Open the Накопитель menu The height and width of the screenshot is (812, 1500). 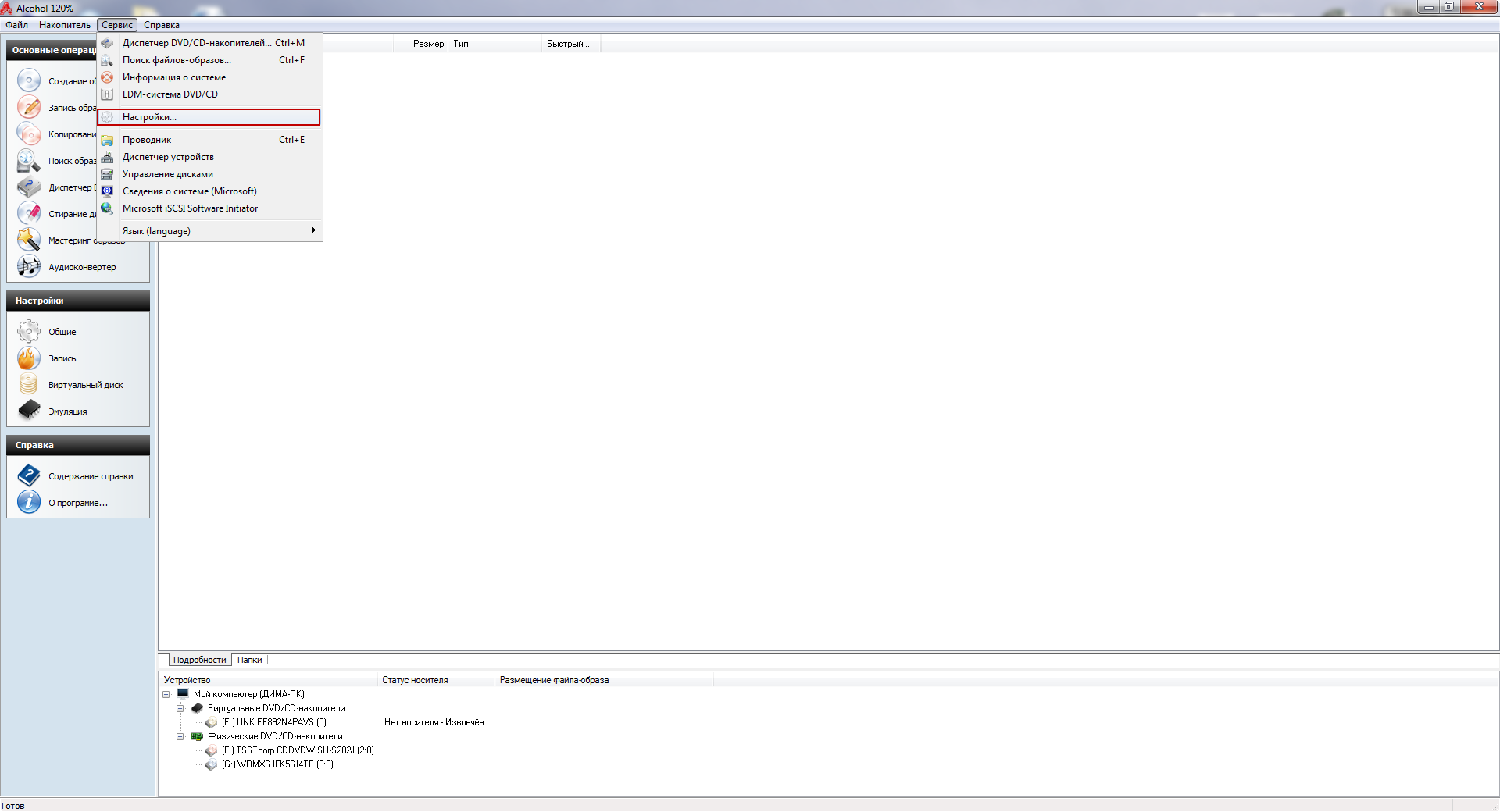tap(65, 25)
